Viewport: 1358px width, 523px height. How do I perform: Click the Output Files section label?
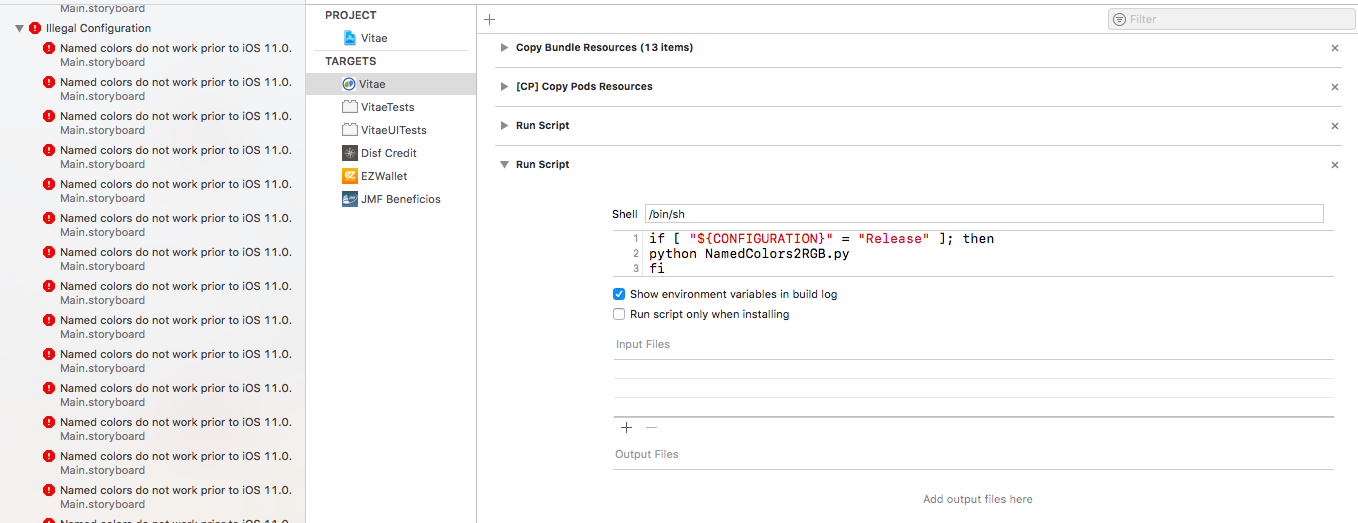pos(647,454)
